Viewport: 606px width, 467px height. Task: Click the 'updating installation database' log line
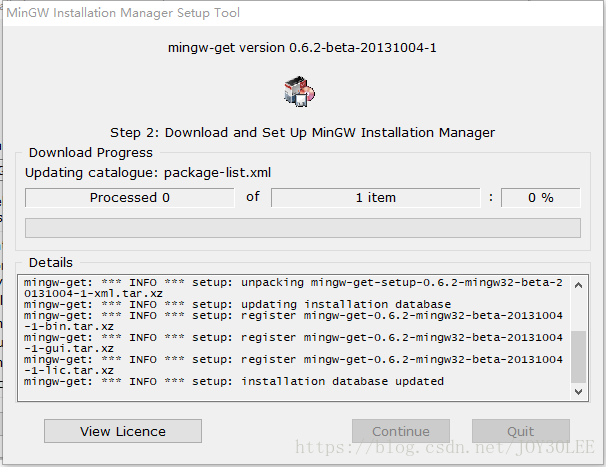coord(237,305)
